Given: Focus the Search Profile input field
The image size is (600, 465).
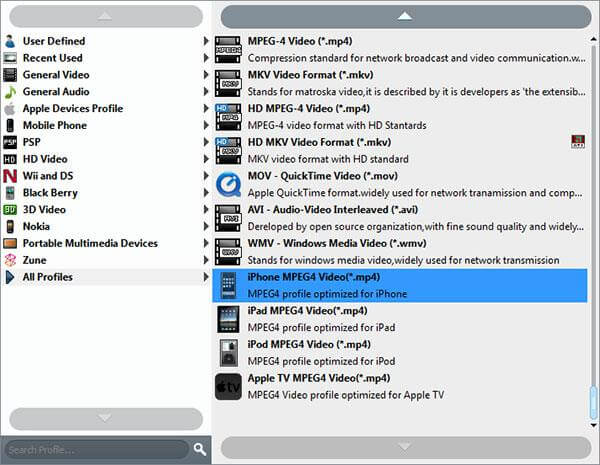Looking at the screenshot, I should click(97, 449).
